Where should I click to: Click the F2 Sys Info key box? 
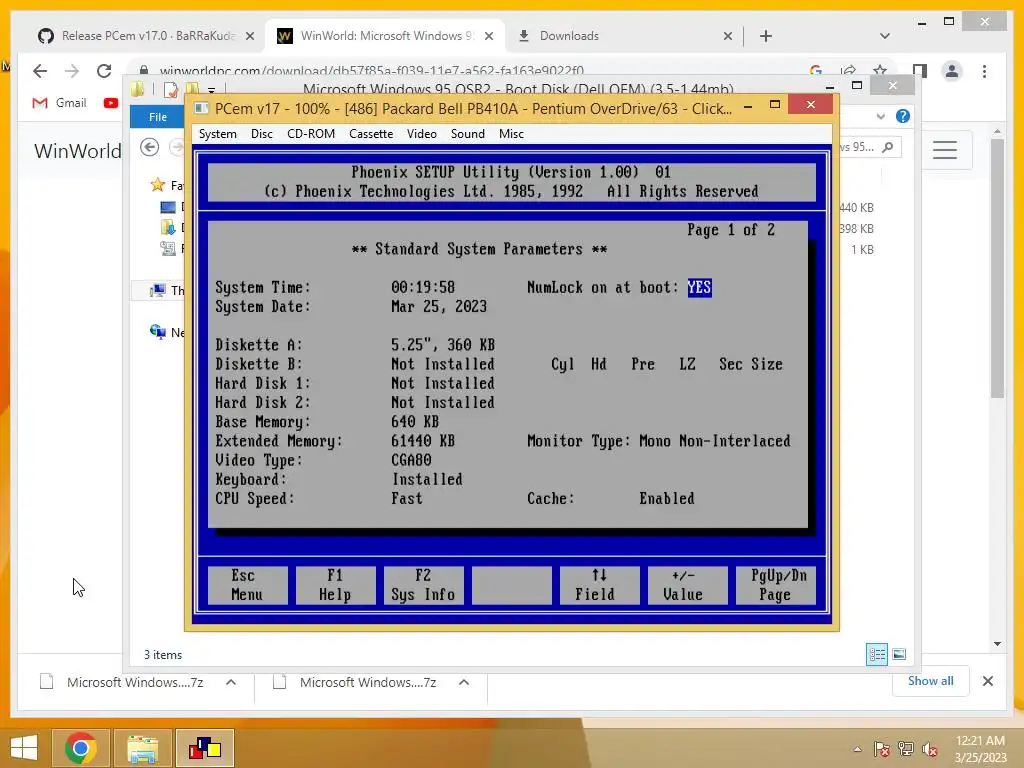[x=423, y=585]
